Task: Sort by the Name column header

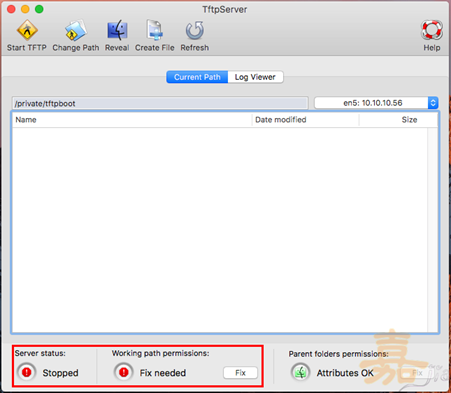Action: (x=132, y=120)
